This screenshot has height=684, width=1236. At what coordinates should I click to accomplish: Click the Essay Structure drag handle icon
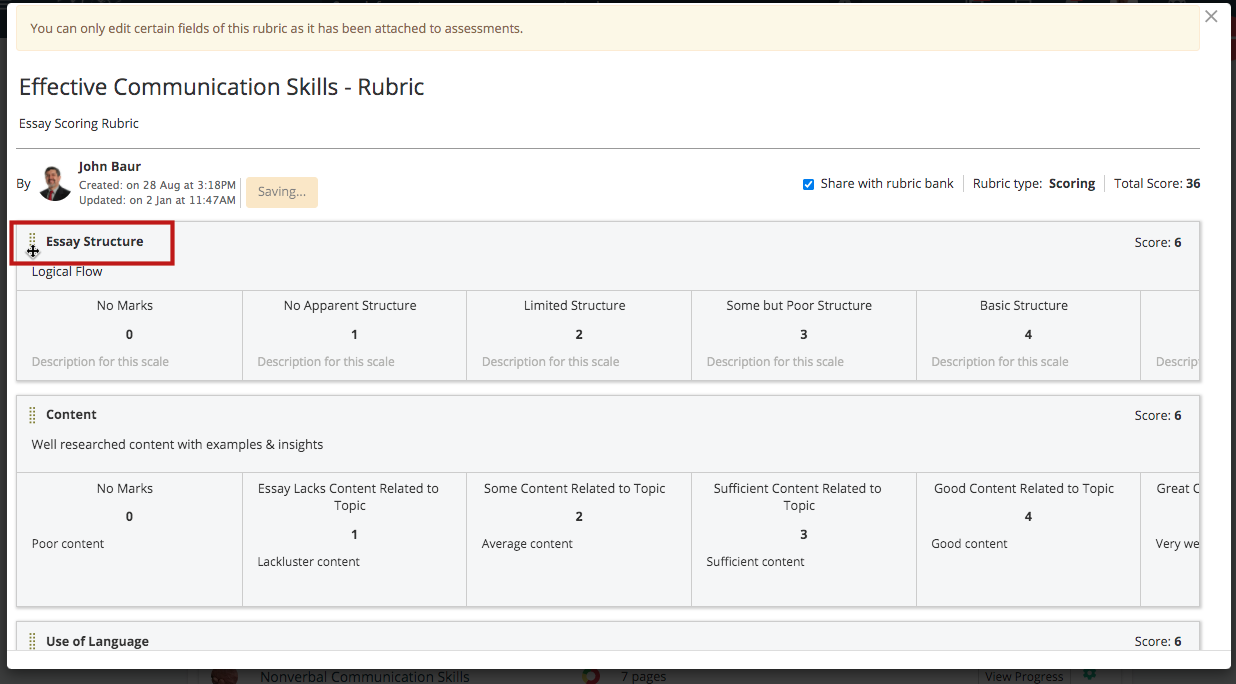point(32,243)
